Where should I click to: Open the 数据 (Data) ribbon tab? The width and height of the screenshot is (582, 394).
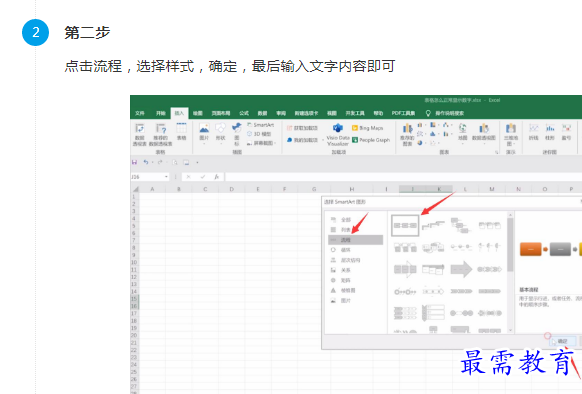262,113
